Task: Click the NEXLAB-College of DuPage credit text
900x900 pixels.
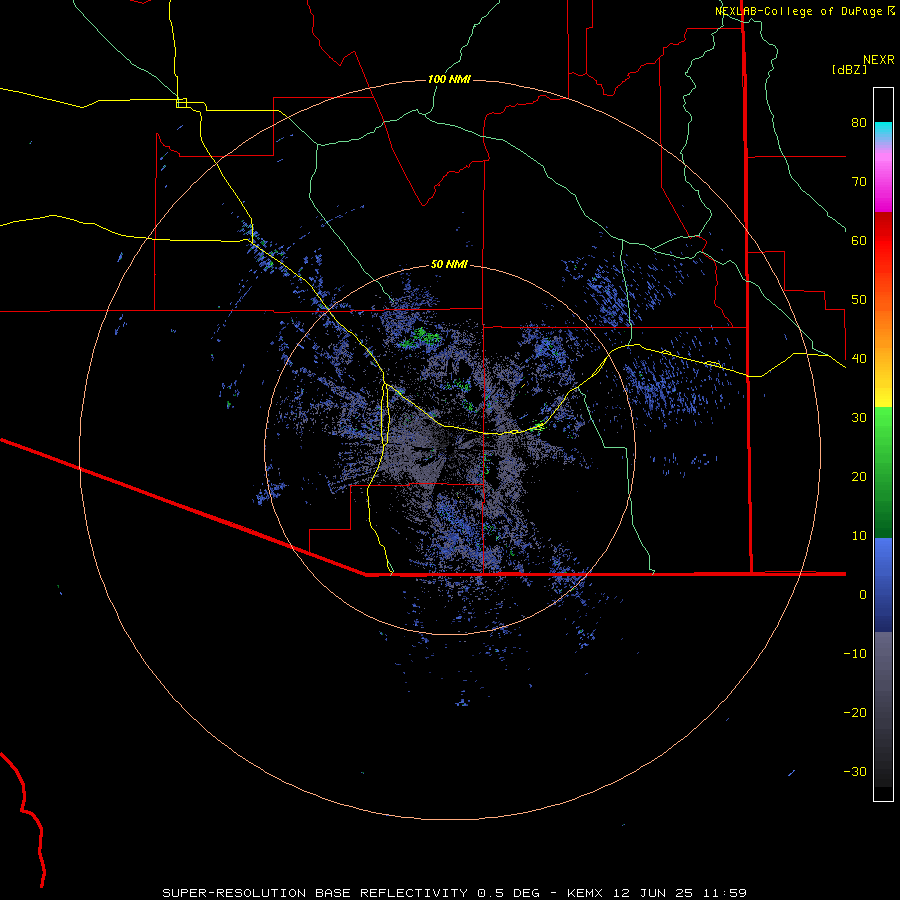Action: pos(799,11)
